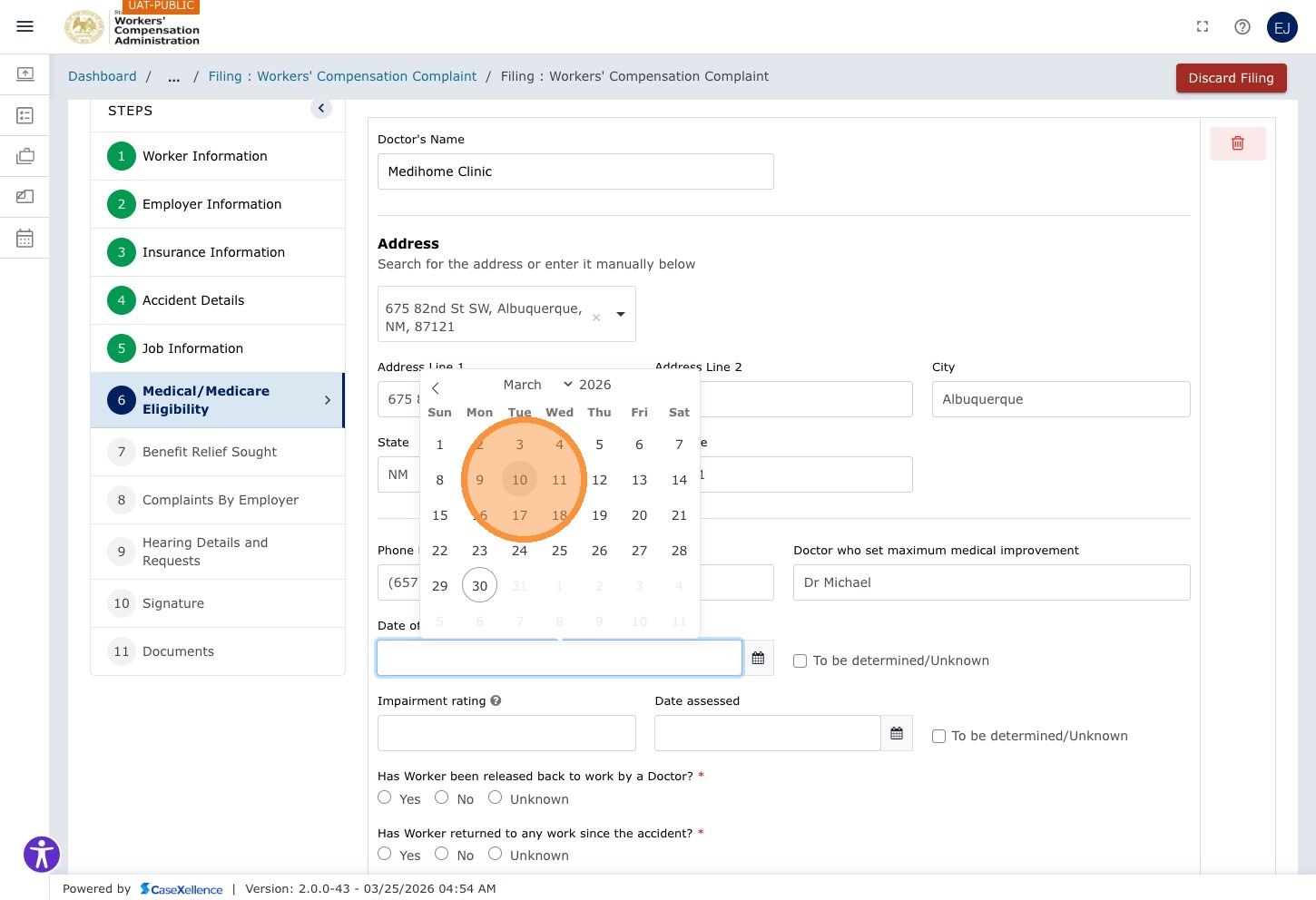Open the EJ user profile avatar
Screen dimensions: 1316x900
coord(1282,27)
